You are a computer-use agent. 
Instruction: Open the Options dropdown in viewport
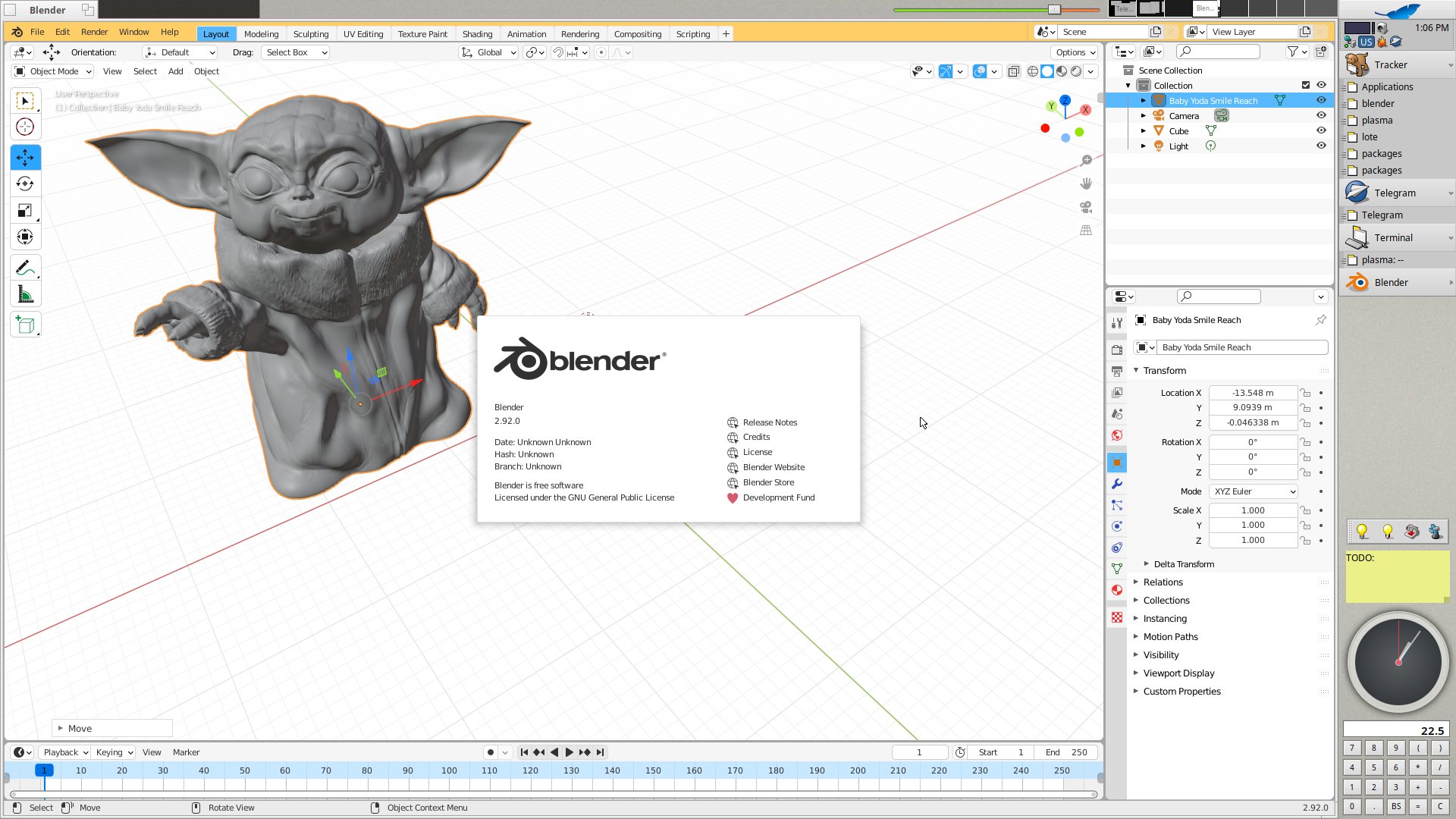[x=1075, y=52]
